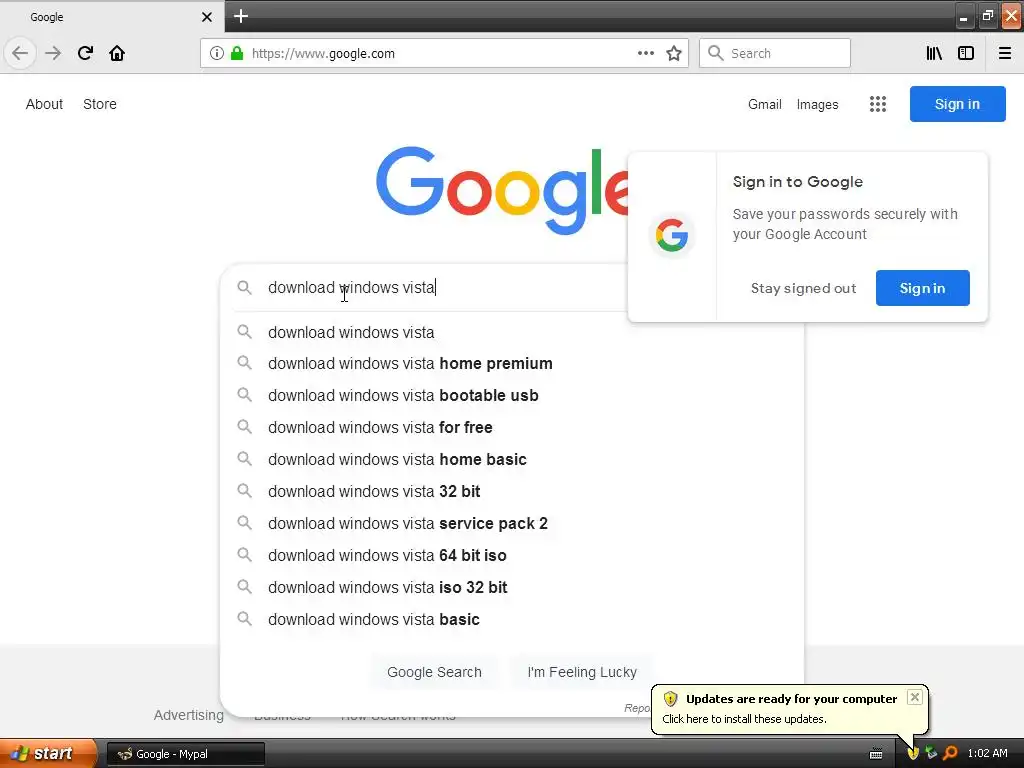Image resolution: width=1024 pixels, height=768 pixels.
Task: Open a new tab with plus button
Action: pyautogui.click(x=241, y=16)
